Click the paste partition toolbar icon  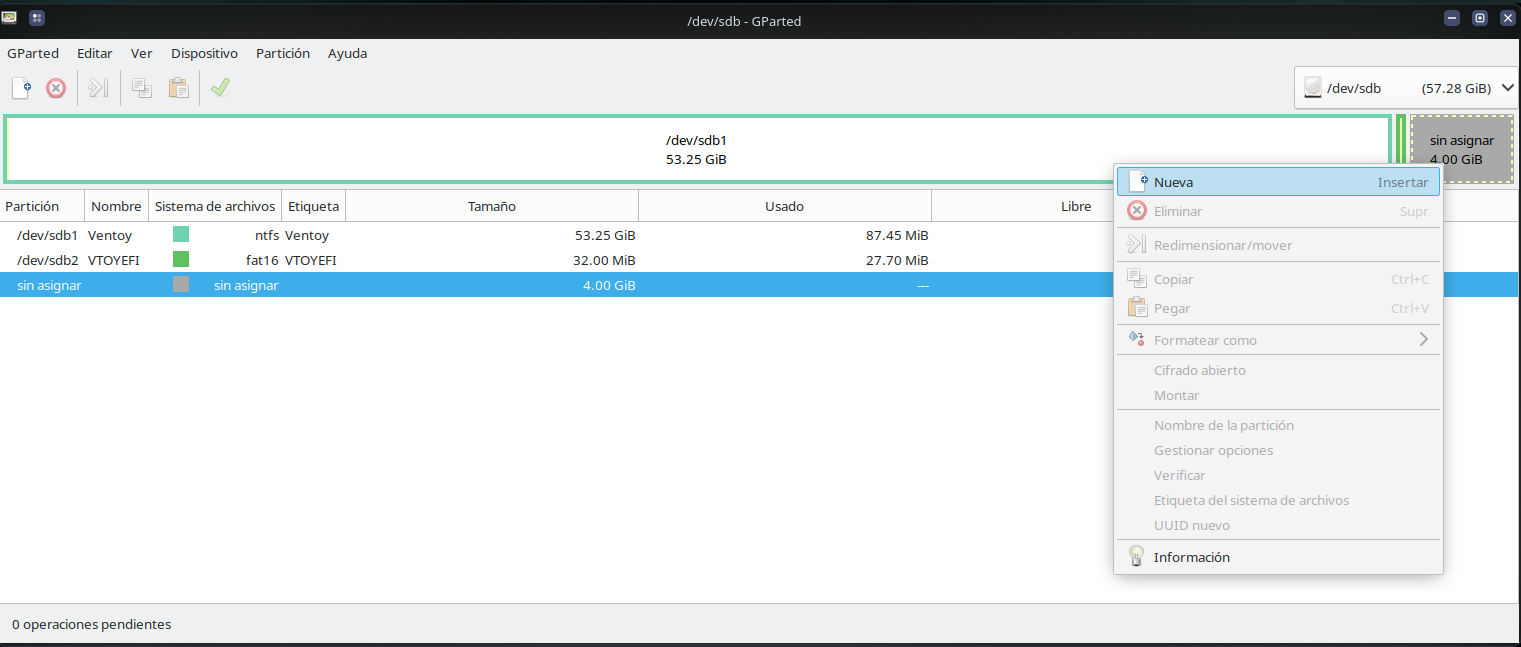[178, 88]
